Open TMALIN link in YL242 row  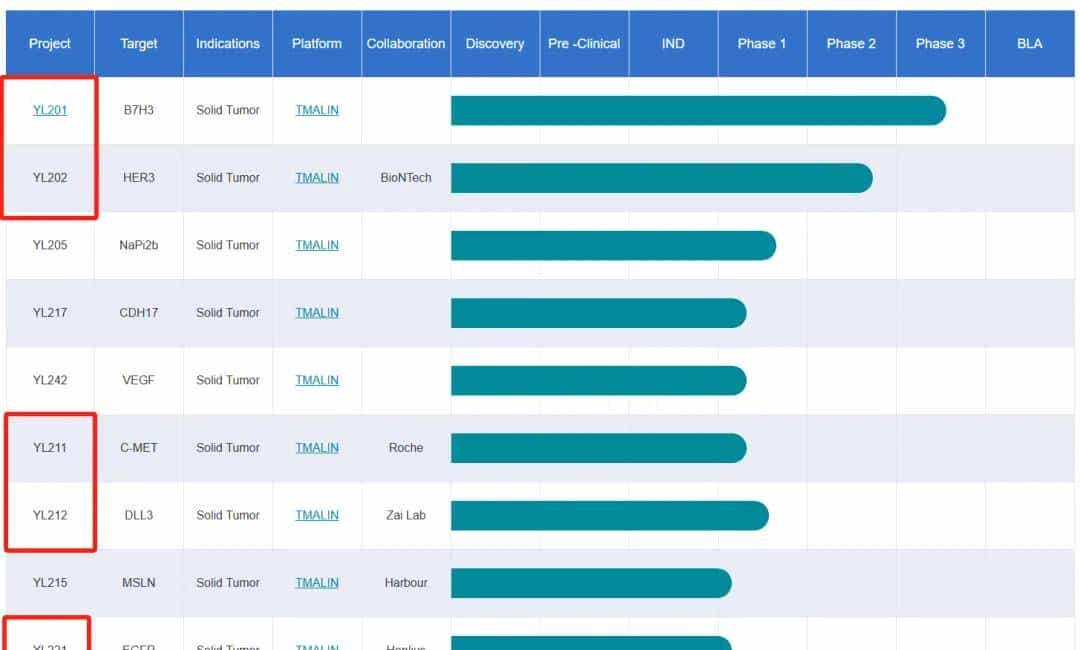click(317, 380)
